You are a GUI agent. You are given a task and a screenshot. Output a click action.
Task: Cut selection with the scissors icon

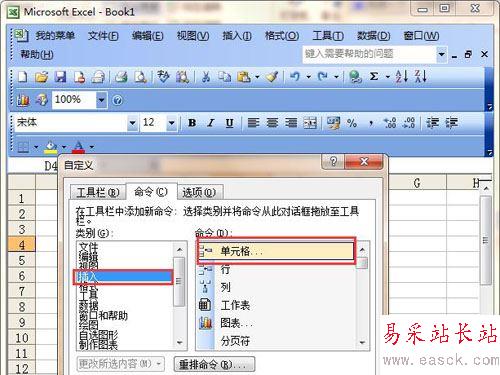click(x=206, y=77)
